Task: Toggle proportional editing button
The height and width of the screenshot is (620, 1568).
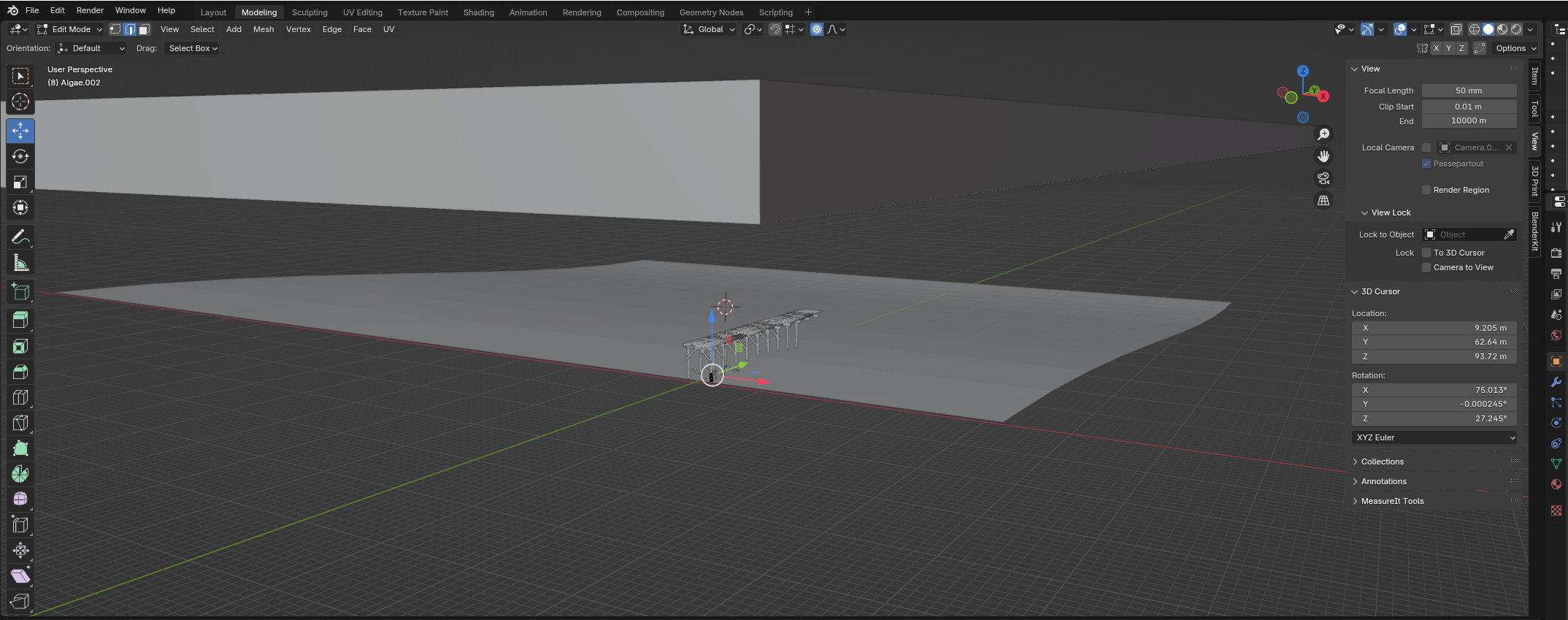Action: click(x=817, y=29)
